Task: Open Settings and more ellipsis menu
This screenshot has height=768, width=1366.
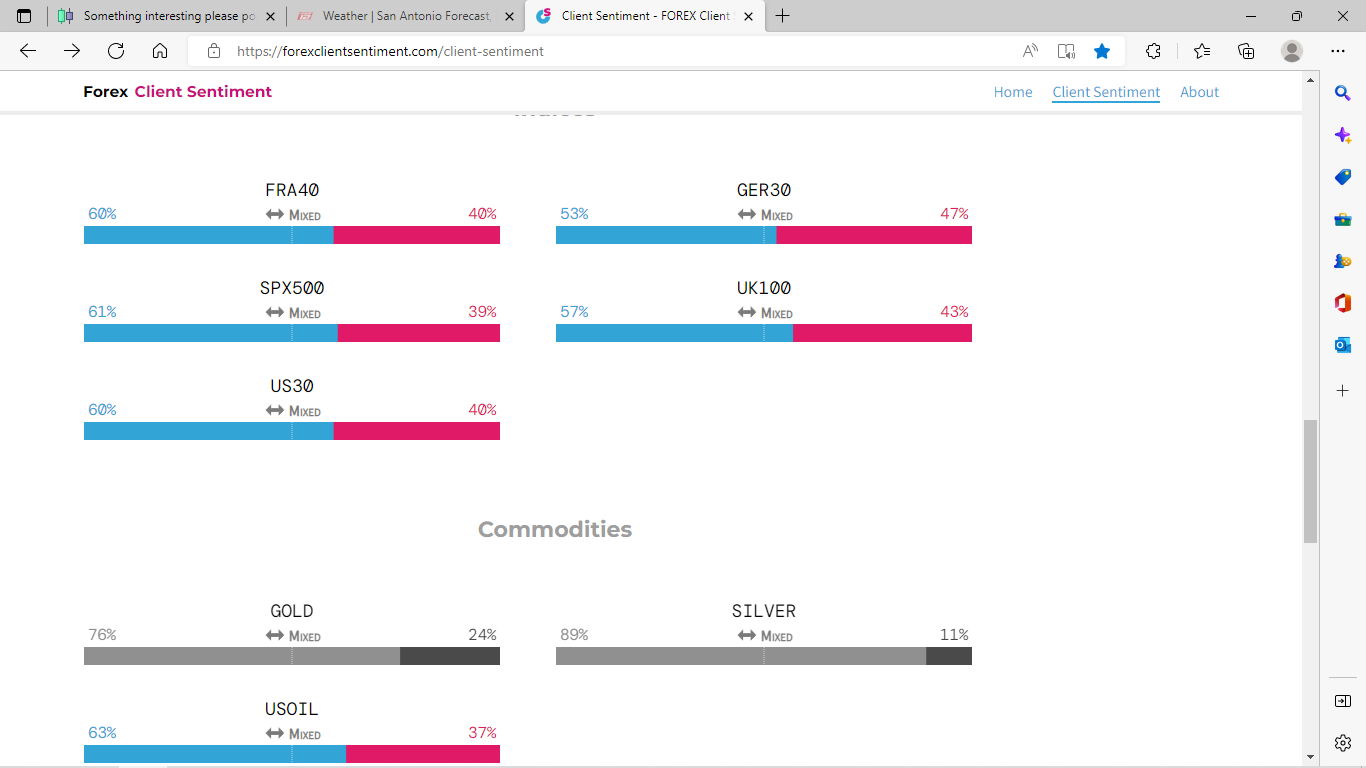Action: point(1338,51)
